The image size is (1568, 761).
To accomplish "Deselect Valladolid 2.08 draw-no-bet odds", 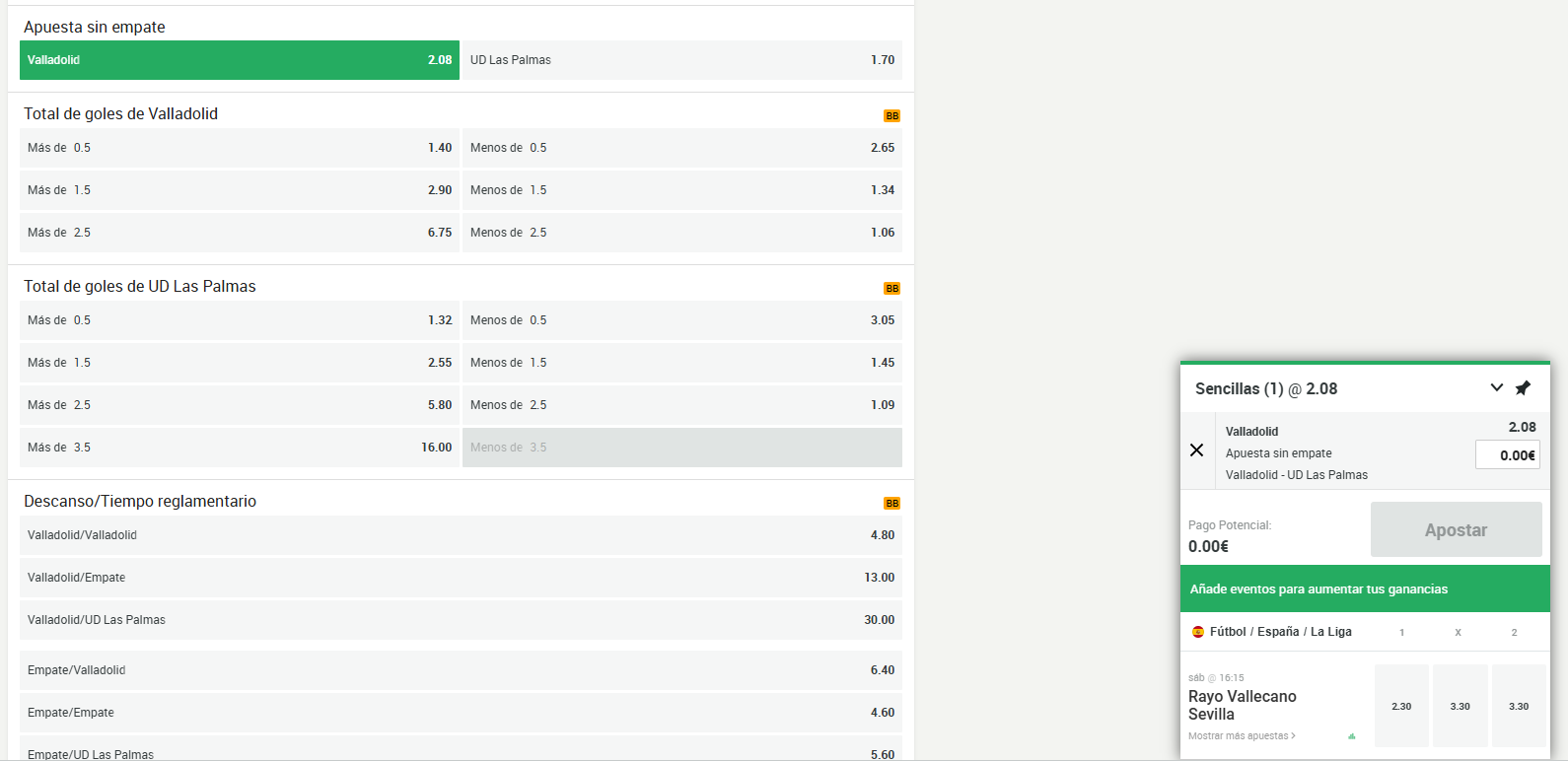I will pos(240,60).
